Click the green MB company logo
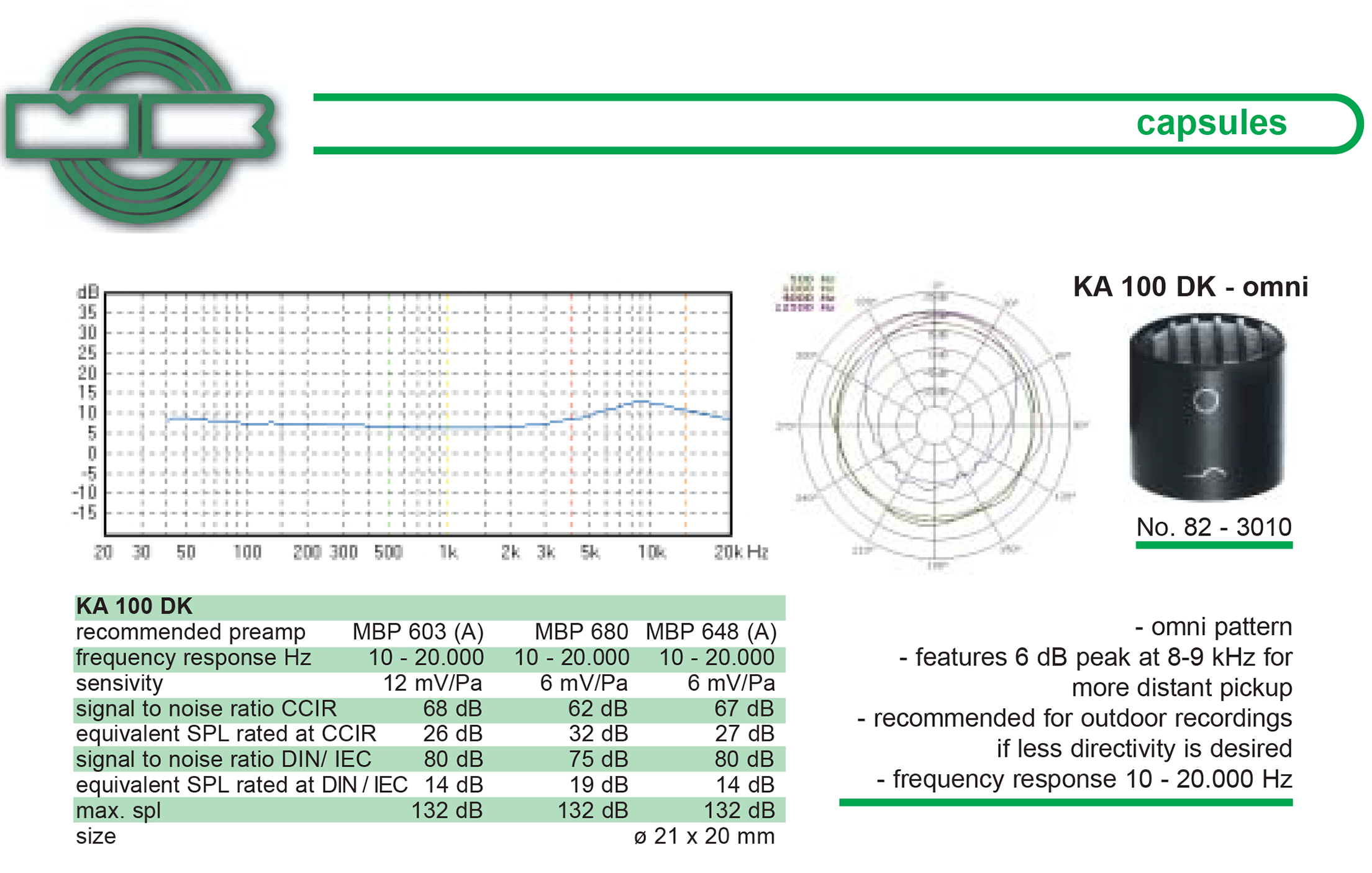This screenshot has height=873, width=1372. pos(142,126)
